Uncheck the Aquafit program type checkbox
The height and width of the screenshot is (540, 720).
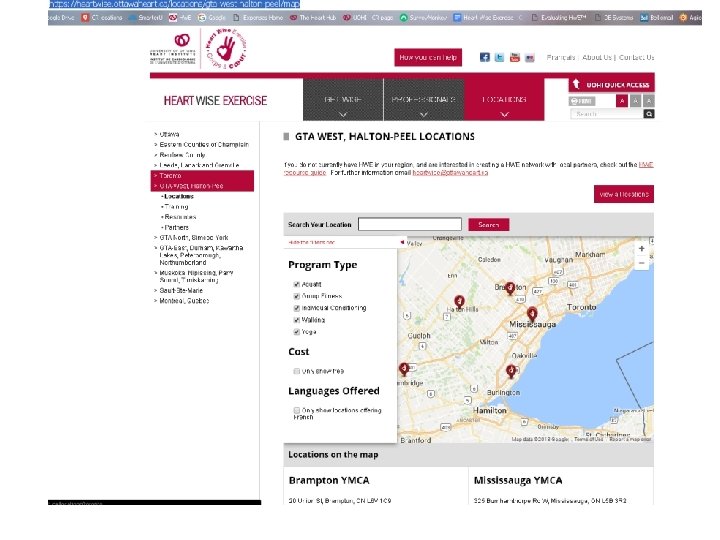(297, 284)
